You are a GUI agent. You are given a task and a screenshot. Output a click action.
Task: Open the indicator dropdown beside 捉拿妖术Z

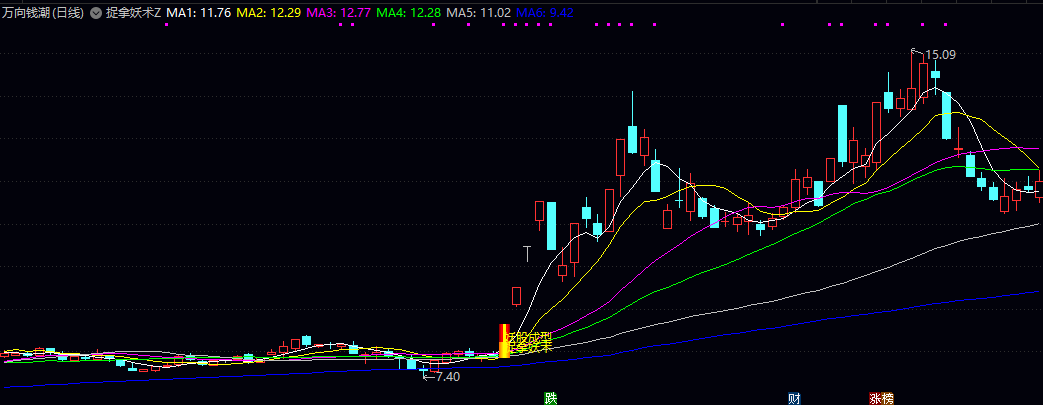pyautogui.click(x=96, y=13)
